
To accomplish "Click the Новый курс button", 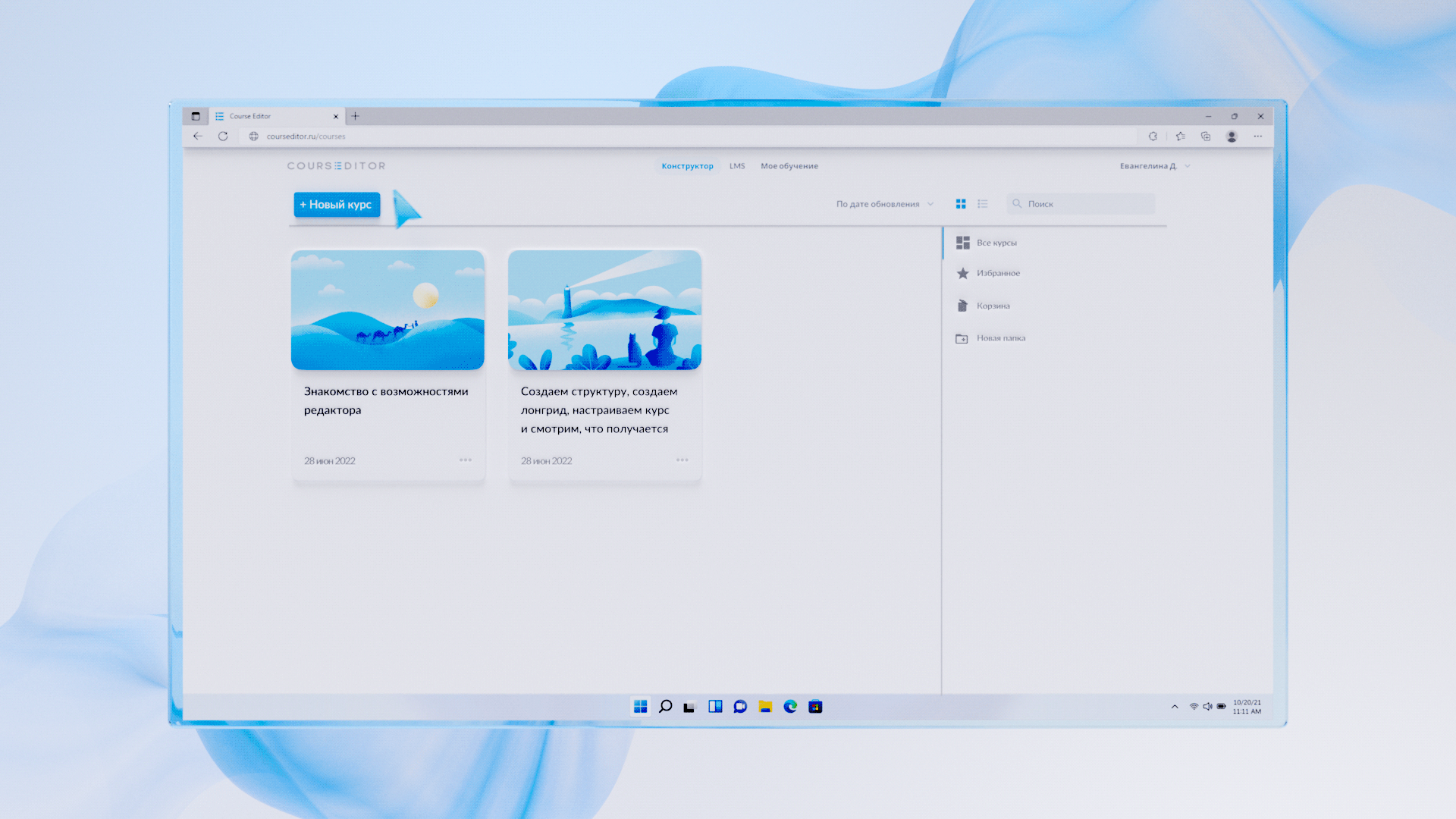I will [x=337, y=205].
